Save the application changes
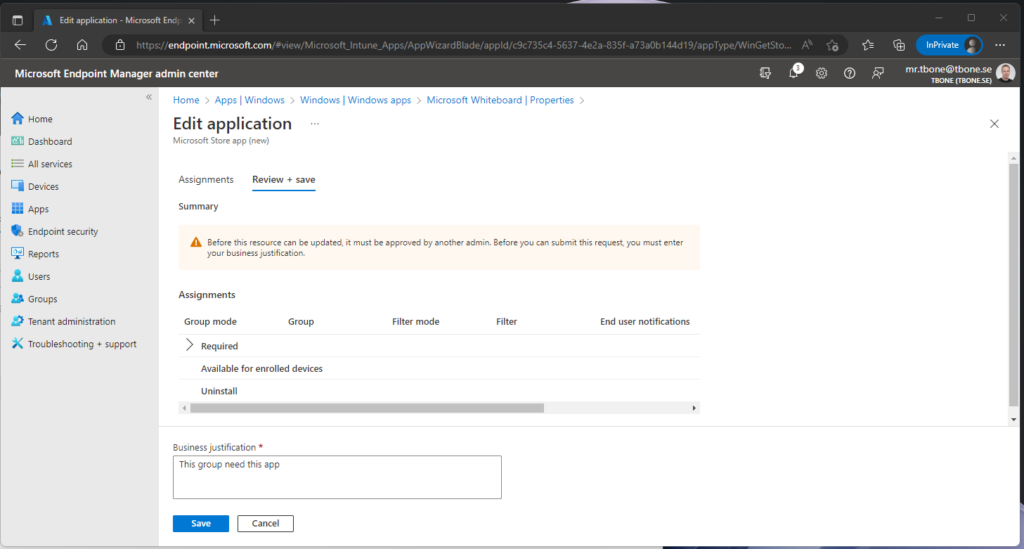Viewport: 1024px width, 549px height. point(200,524)
